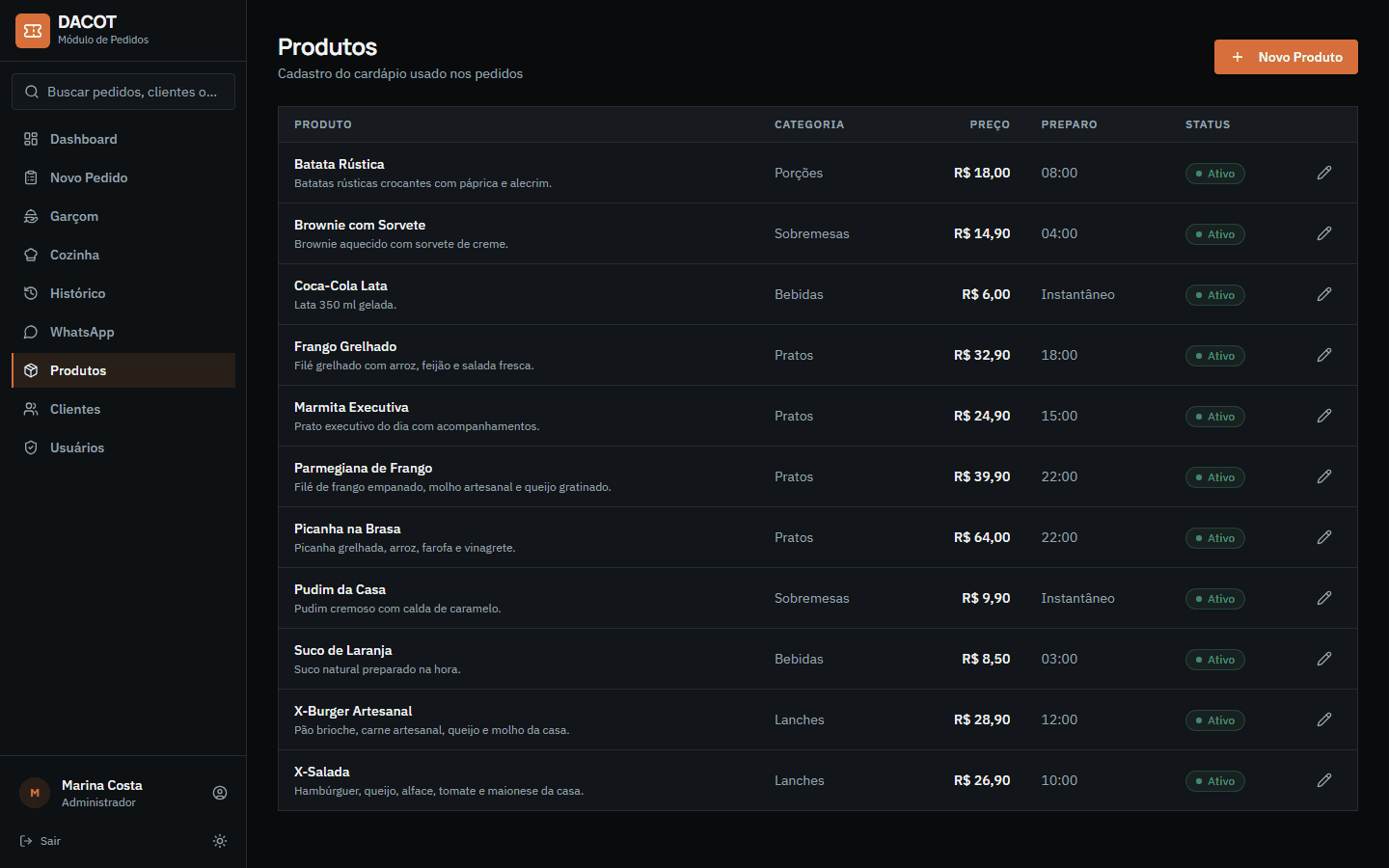This screenshot has width=1389, height=868.
Task: Edit the Pudim da Casa product
Action: 1324,598
